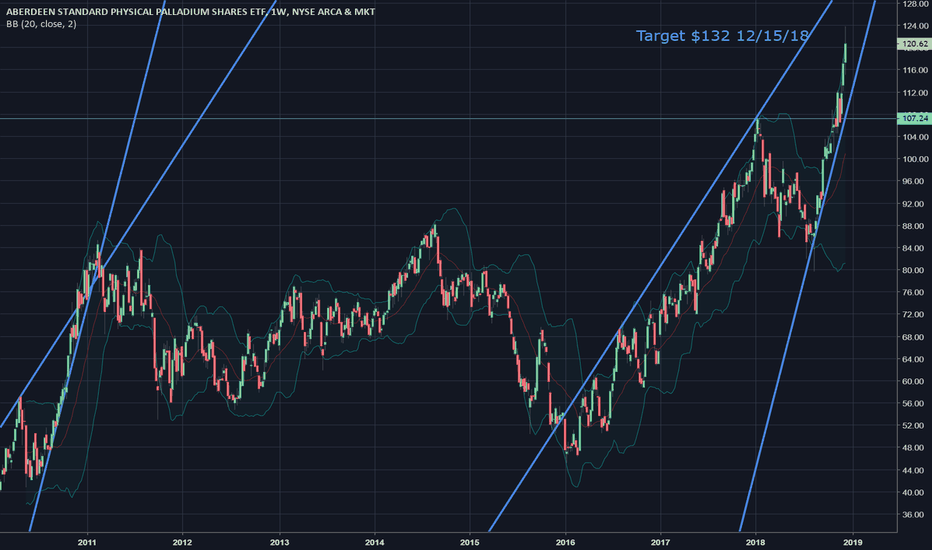Click the BB (20, close, 2) indicator label
This screenshot has height=550, width=932.
click(41, 24)
